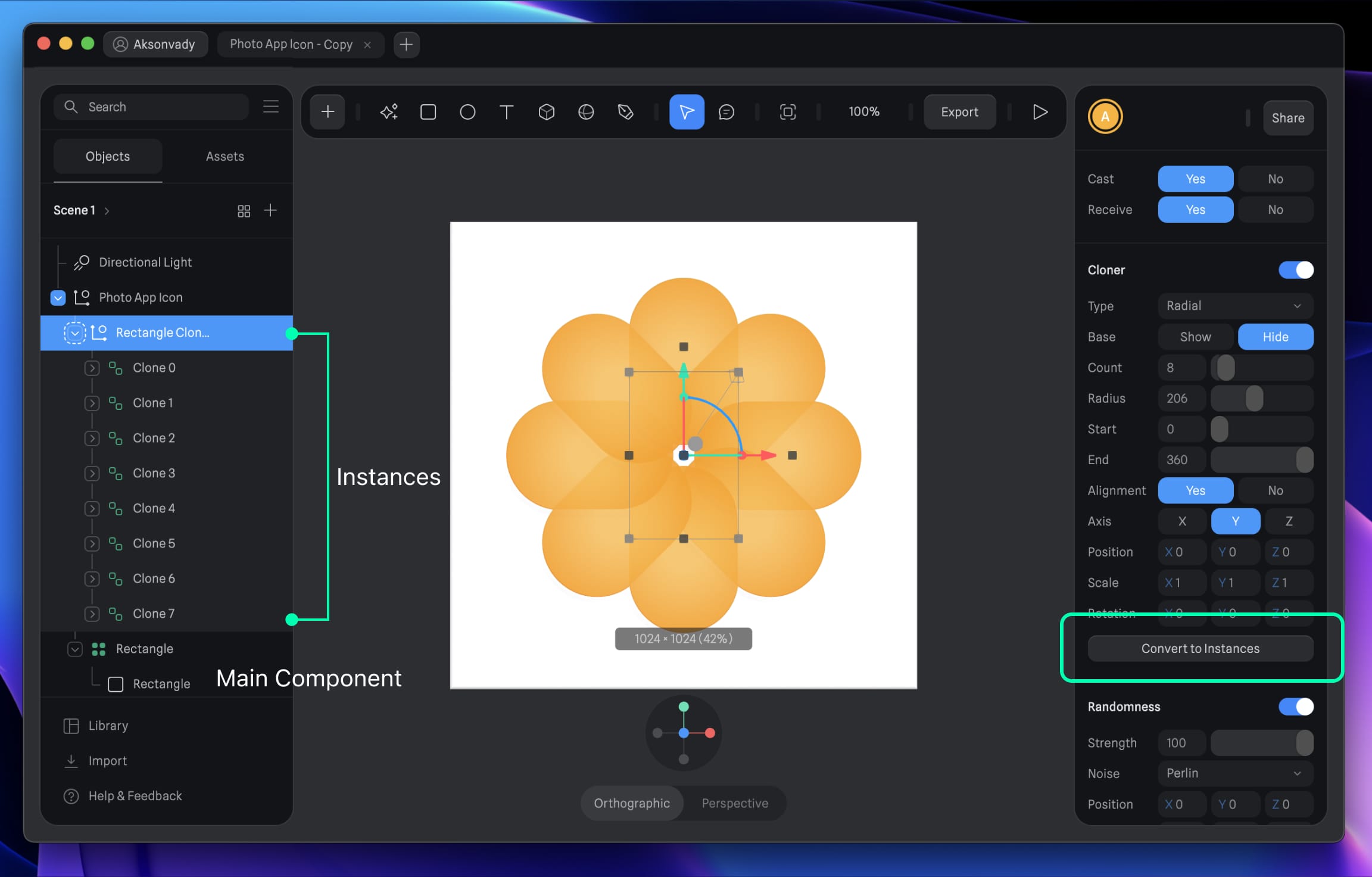Select the cube tool in the toolbar
The width and height of the screenshot is (1372, 877).
point(546,111)
